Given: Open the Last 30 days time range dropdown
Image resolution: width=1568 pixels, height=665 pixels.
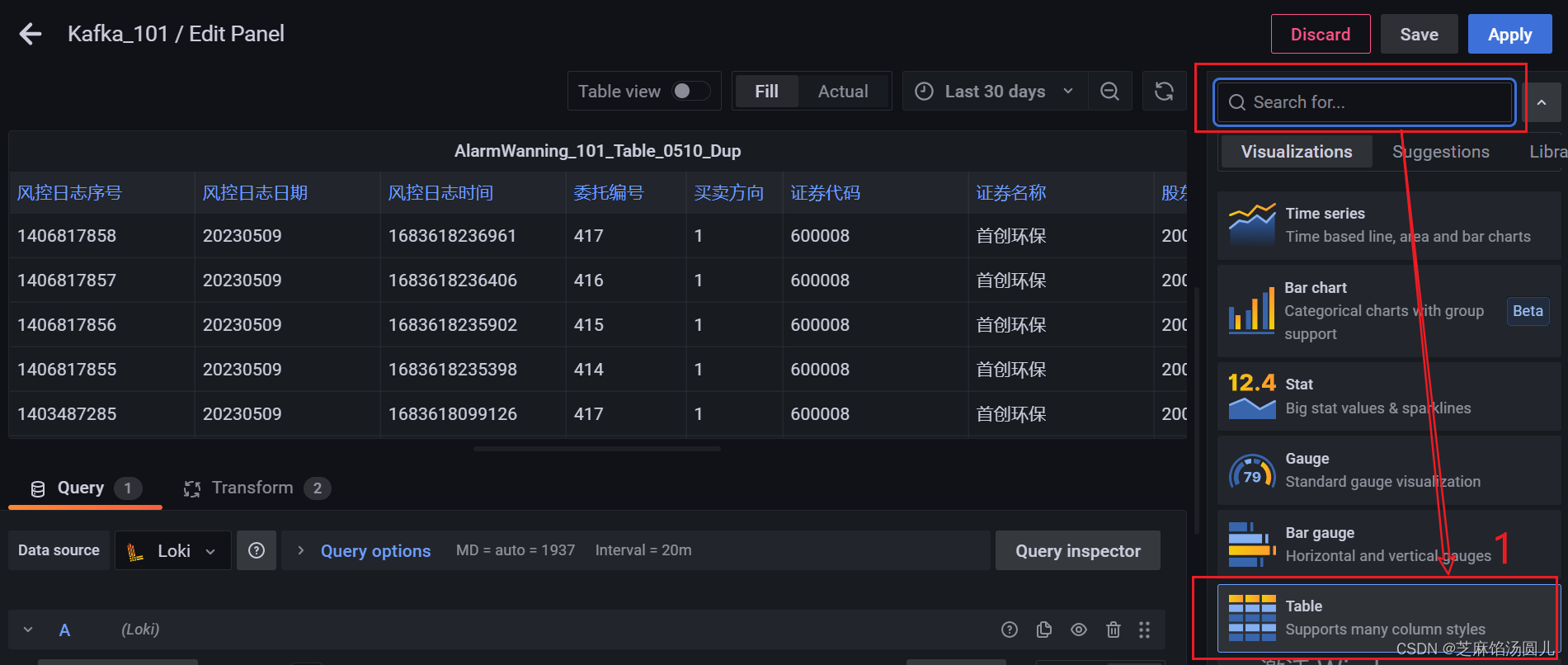Looking at the screenshot, I should [995, 92].
